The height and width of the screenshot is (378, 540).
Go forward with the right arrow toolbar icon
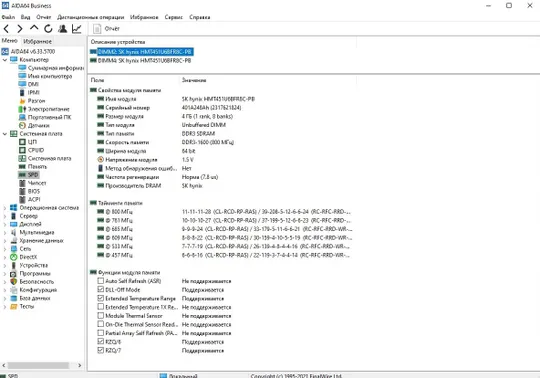click(20, 29)
